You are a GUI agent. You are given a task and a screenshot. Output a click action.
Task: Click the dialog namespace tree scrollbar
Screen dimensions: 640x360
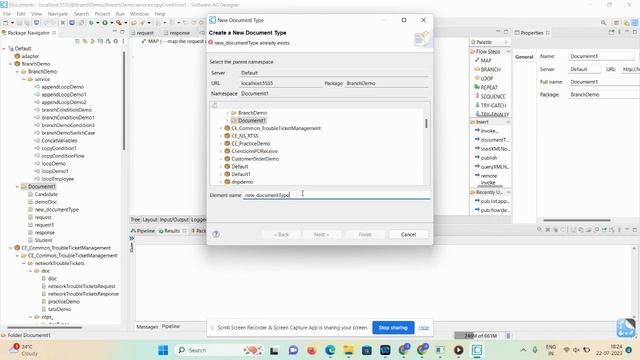(427, 123)
